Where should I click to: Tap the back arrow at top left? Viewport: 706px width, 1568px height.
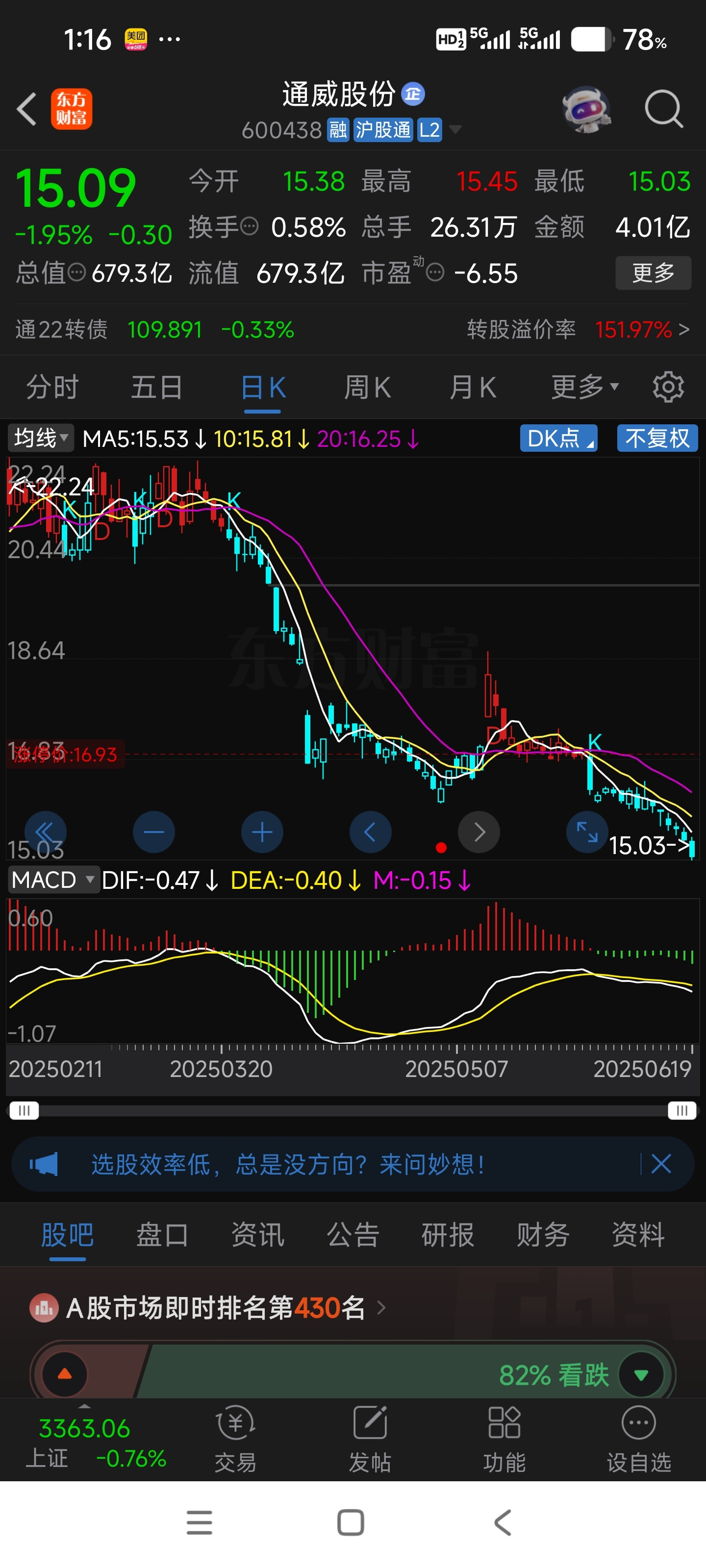(26, 109)
